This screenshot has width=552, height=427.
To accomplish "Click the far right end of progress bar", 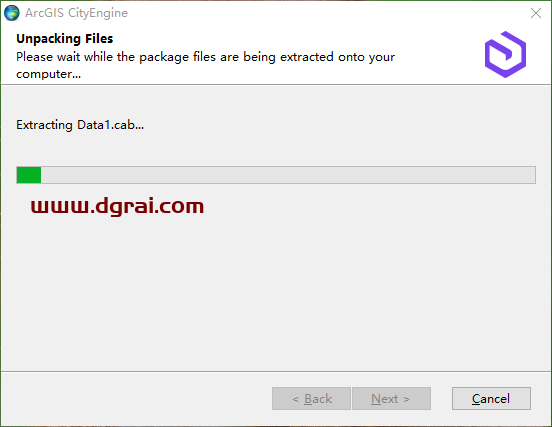I will coord(532,175).
